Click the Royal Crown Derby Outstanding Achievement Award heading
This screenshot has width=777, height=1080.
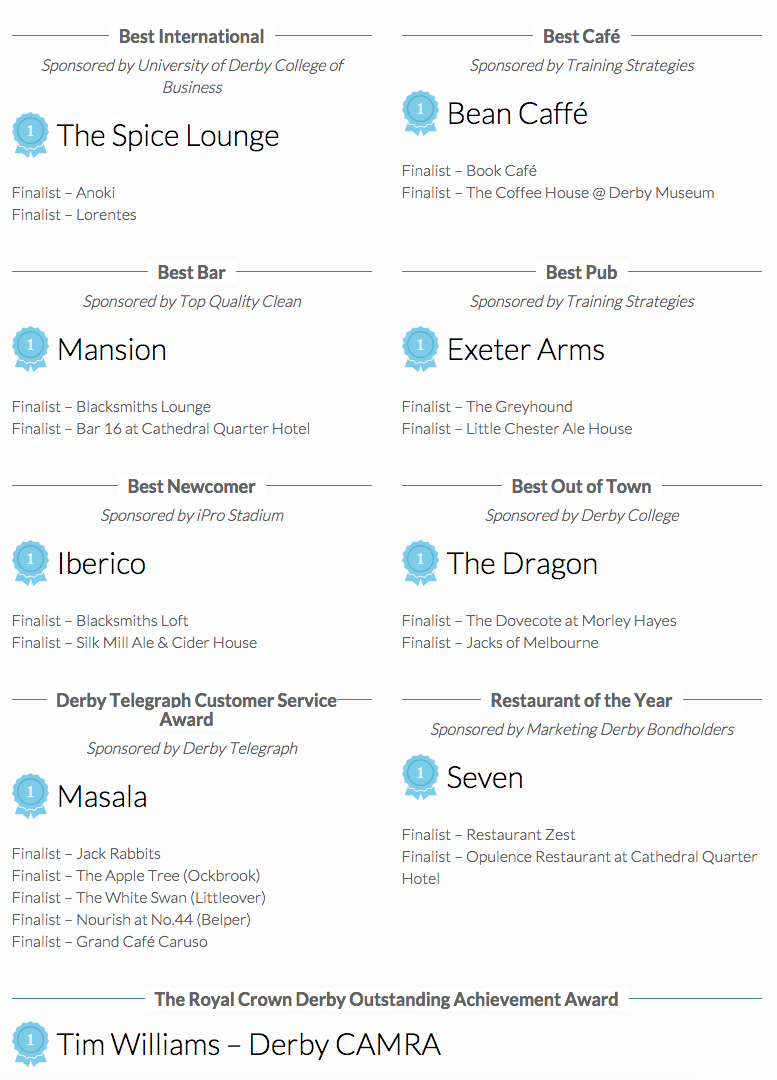(x=386, y=999)
